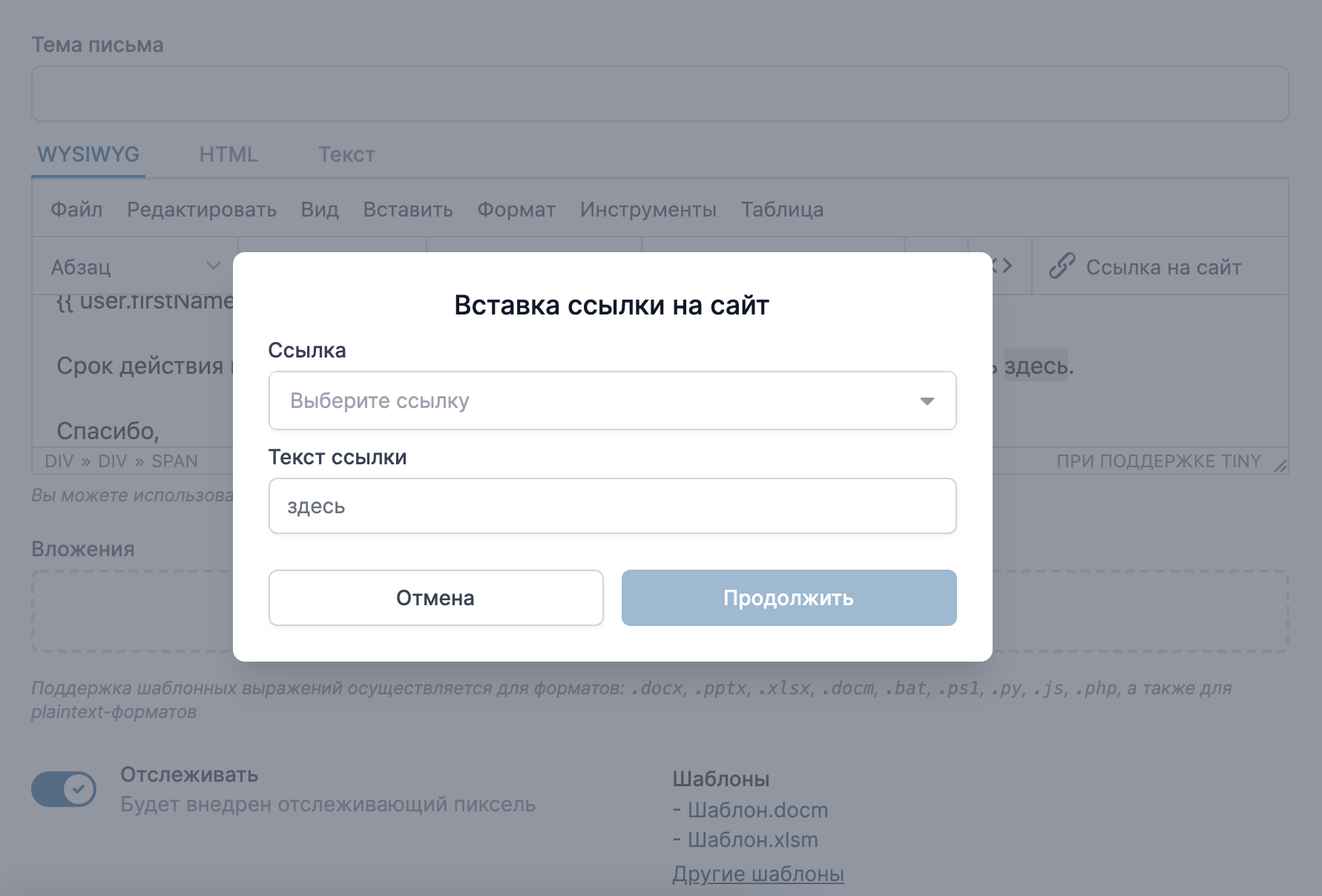Open the Вставить menu
The width and height of the screenshot is (1322, 896).
click(x=407, y=209)
